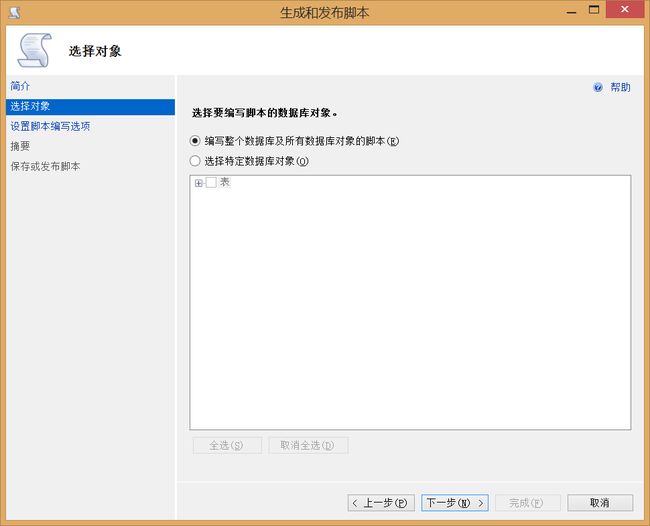This screenshot has width=650, height=526.
Task: Click the 取消全选(D) button
Action: tap(308, 446)
